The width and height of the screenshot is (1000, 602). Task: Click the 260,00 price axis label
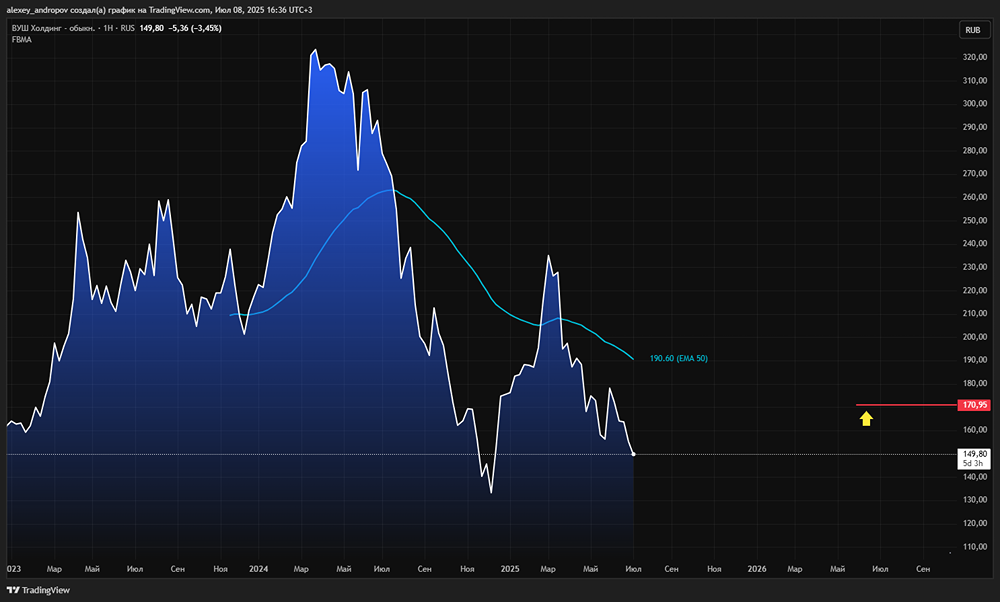click(974, 197)
